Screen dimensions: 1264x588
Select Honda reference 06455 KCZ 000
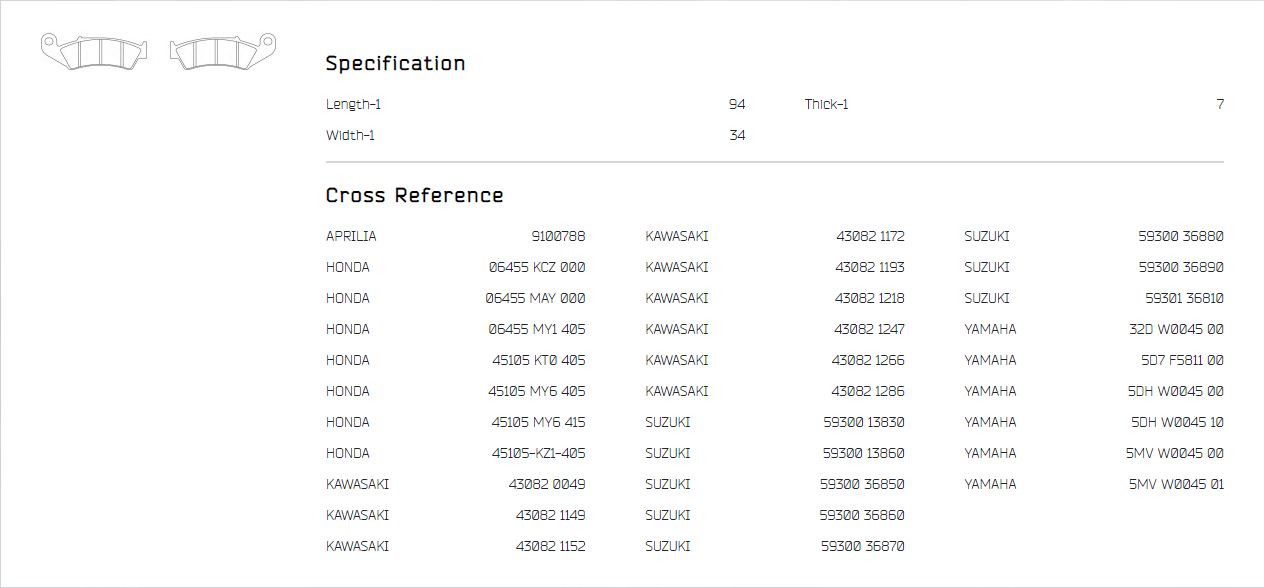click(537, 268)
